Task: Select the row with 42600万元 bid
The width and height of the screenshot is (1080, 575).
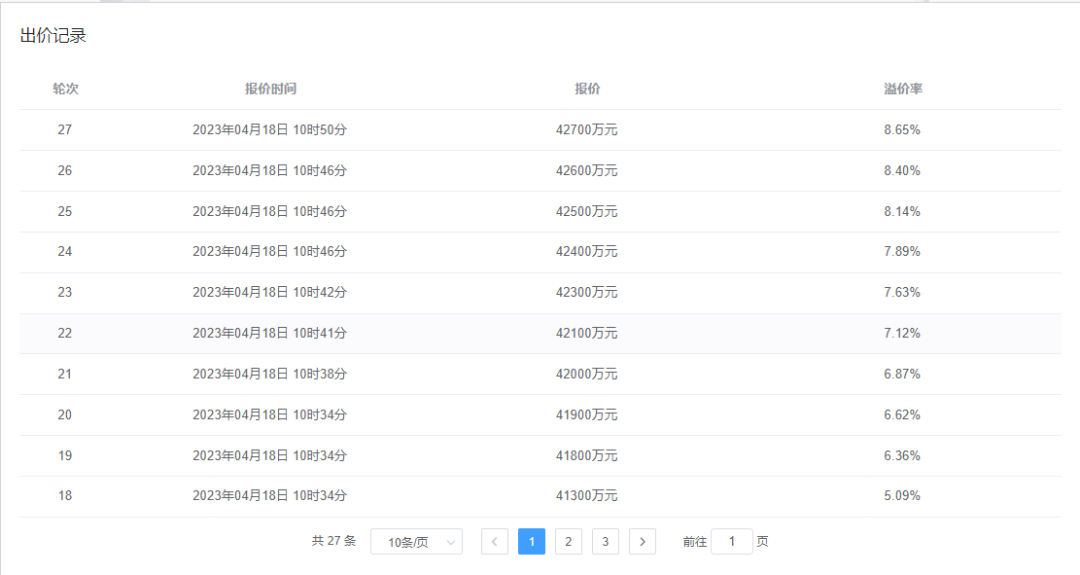Action: click(x=540, y=171)
